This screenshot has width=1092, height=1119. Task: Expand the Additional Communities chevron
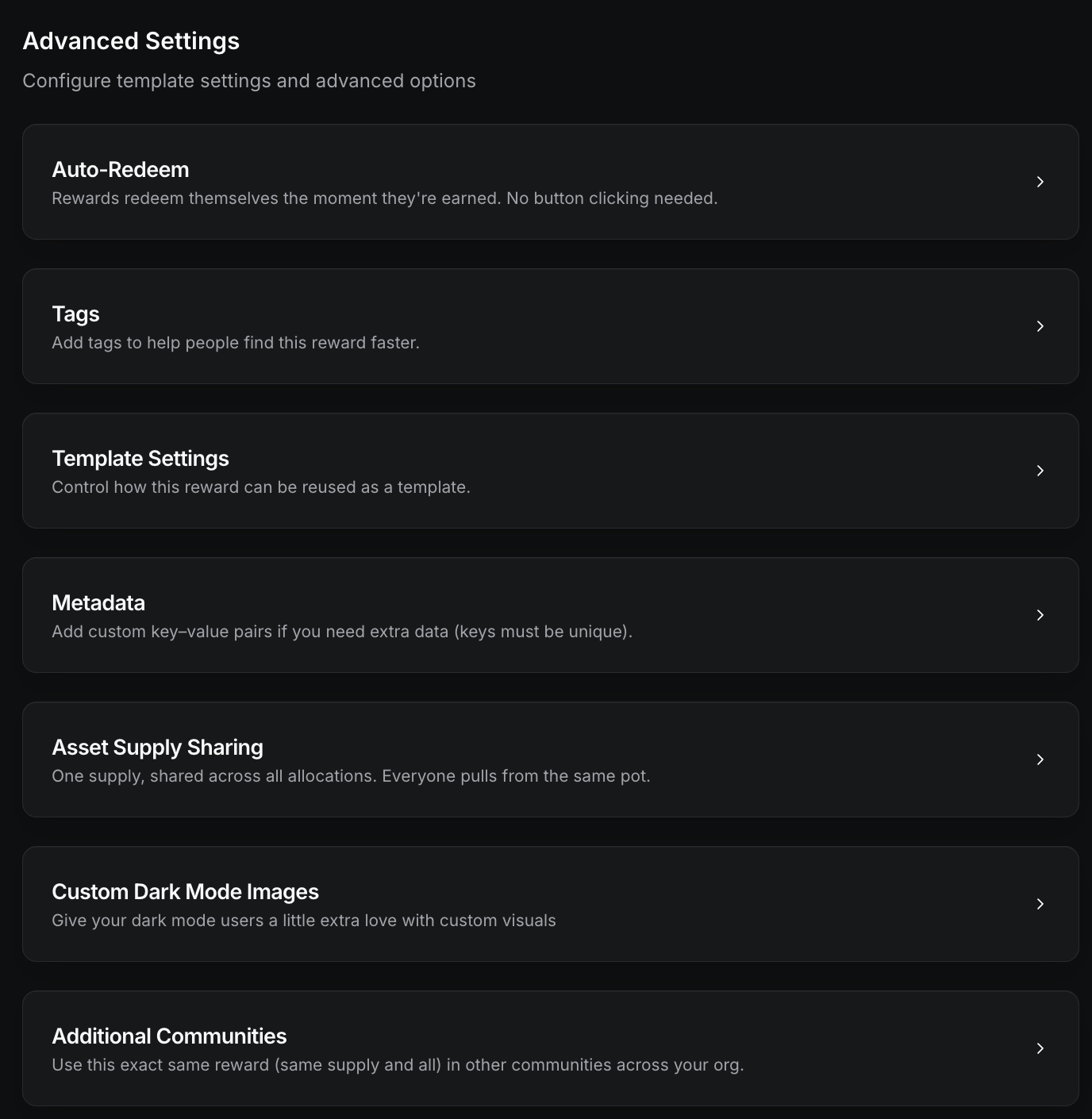pos(1040,1048)
